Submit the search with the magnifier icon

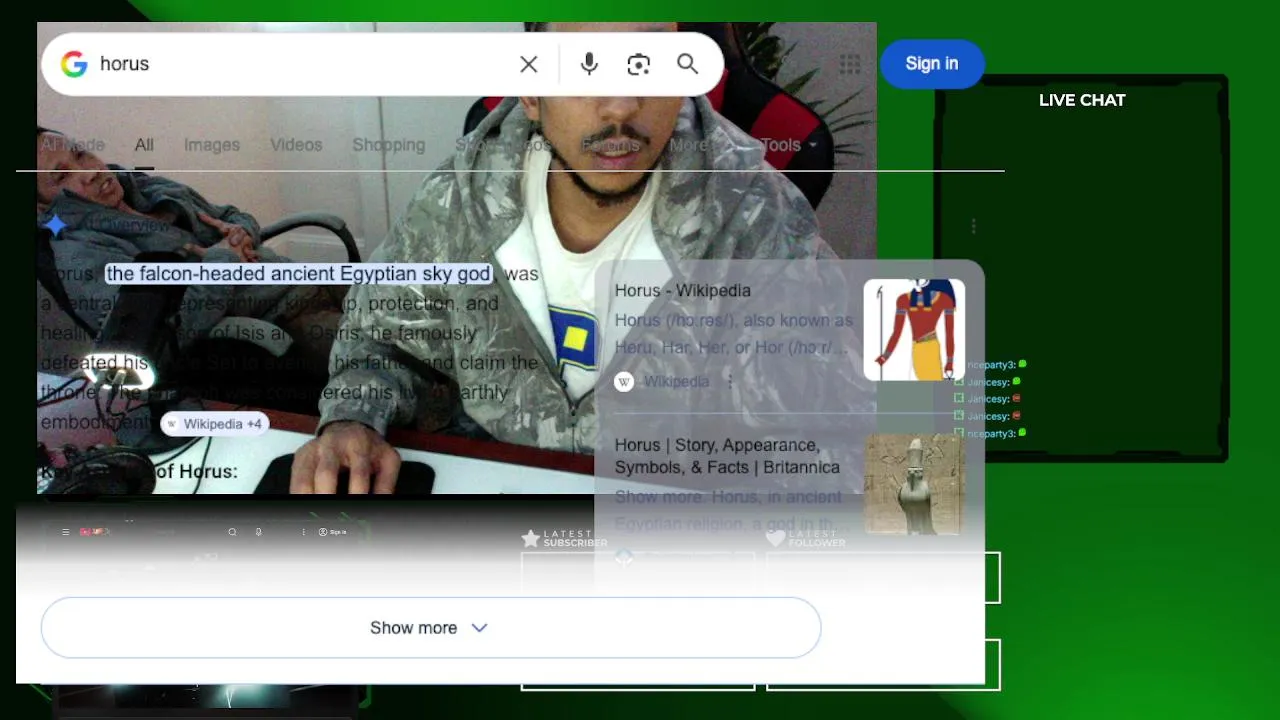pos(687,64)
